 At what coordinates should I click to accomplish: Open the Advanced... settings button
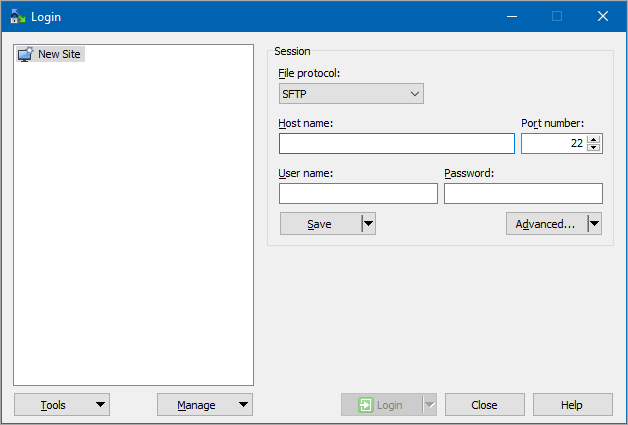point(545,224)
